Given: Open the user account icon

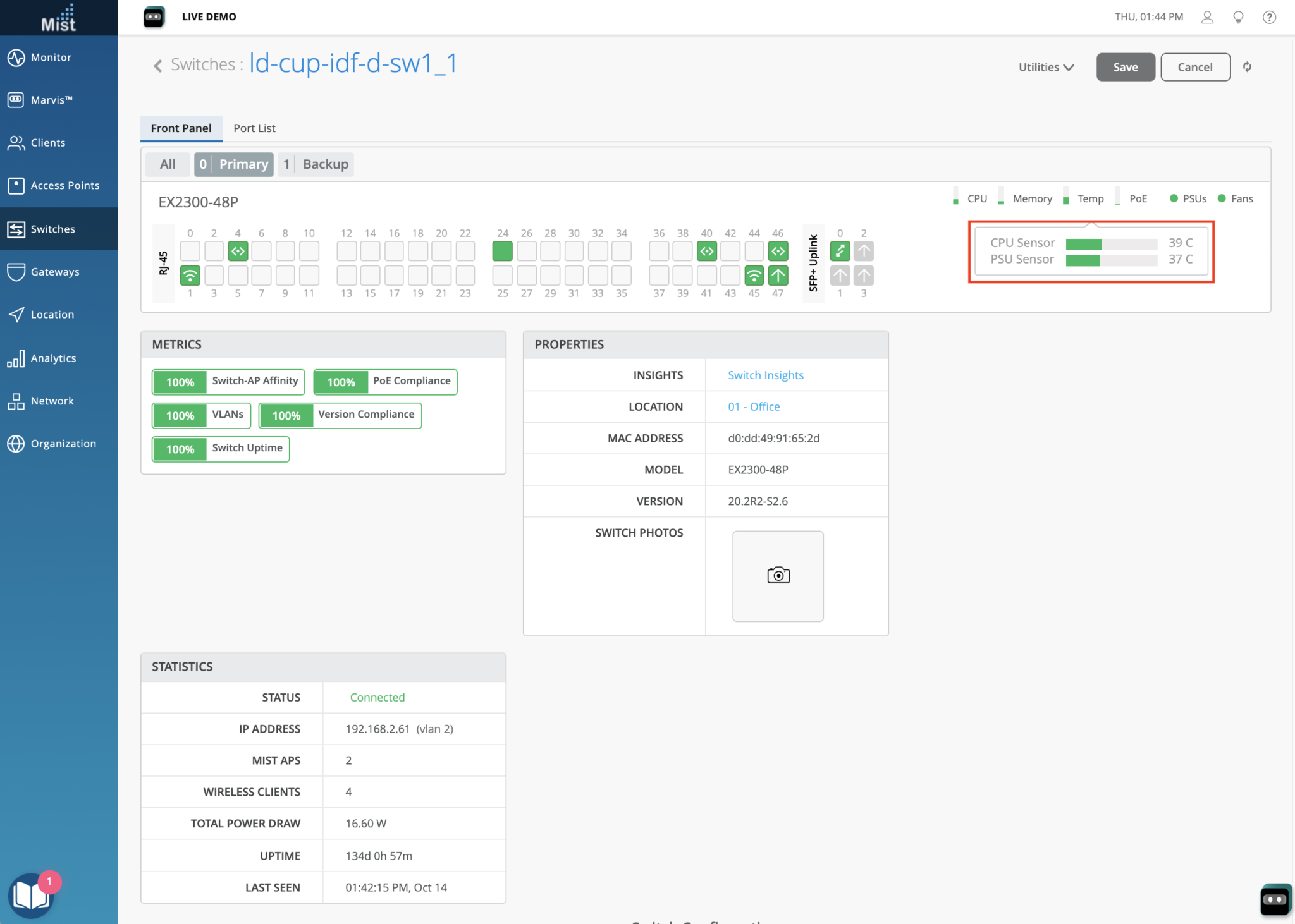Looking at the screenshot, I should (1207, 17).
